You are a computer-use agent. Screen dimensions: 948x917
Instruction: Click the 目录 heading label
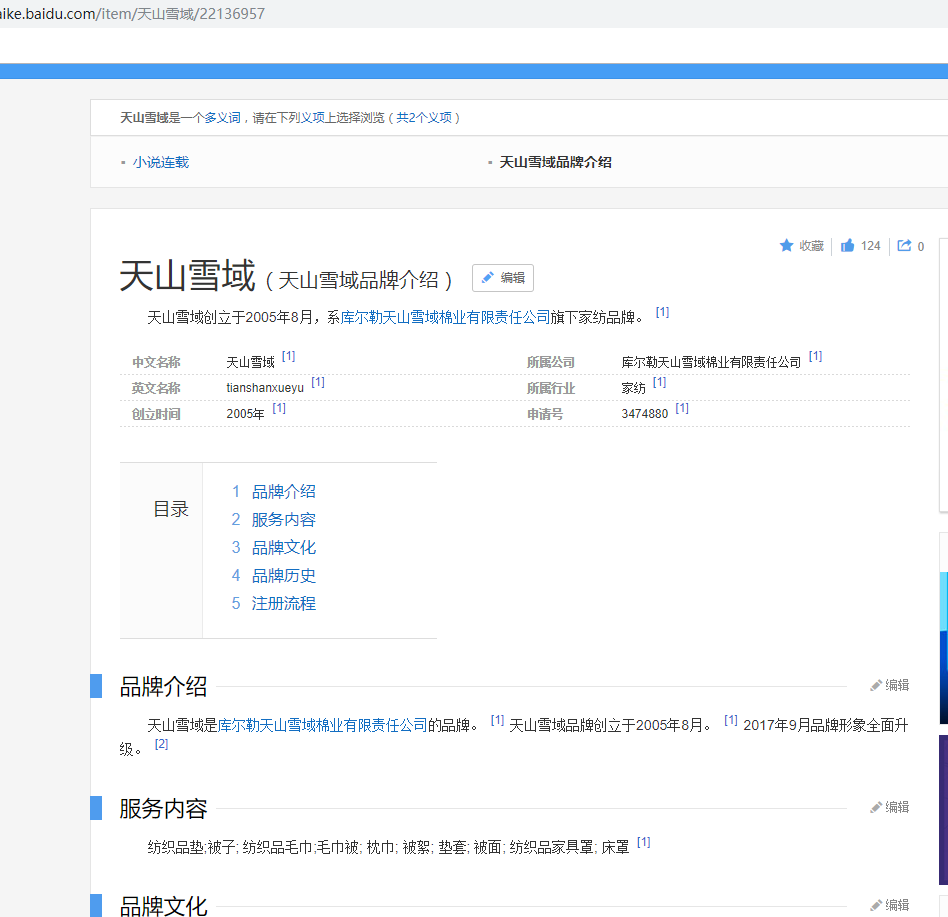pos(171,509)
